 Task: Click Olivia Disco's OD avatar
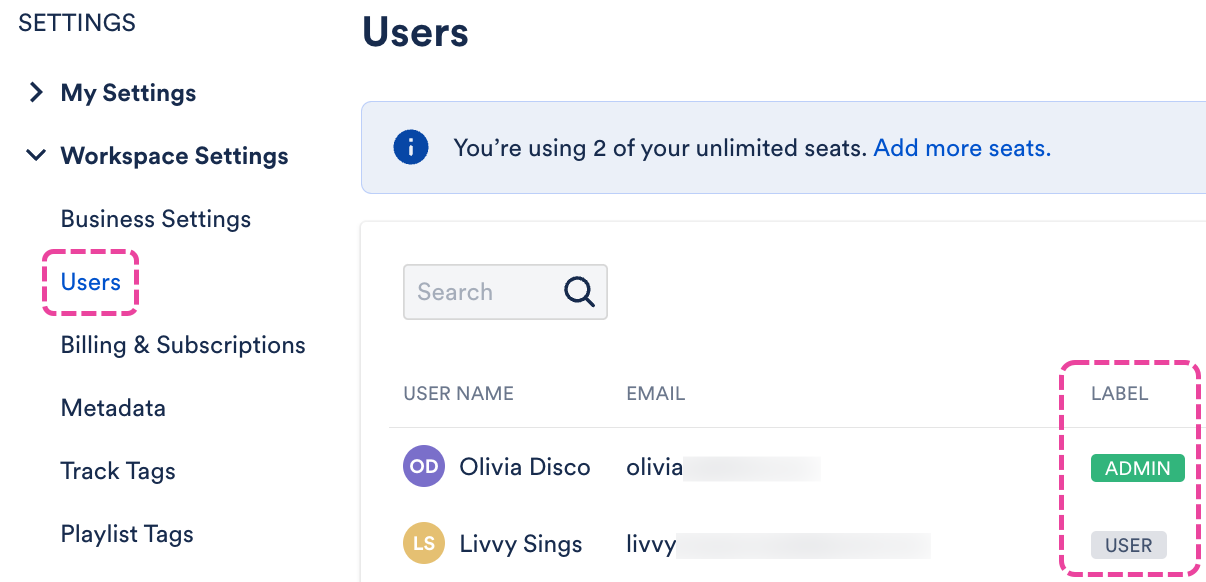point(423,467)
